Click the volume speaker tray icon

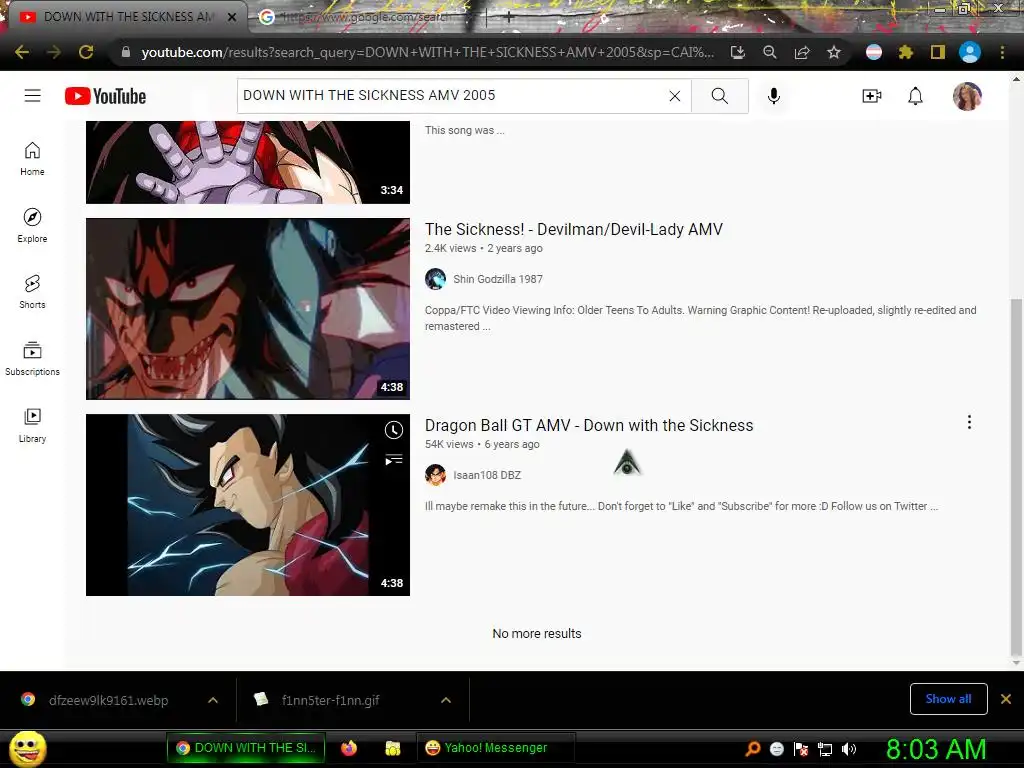849,749
